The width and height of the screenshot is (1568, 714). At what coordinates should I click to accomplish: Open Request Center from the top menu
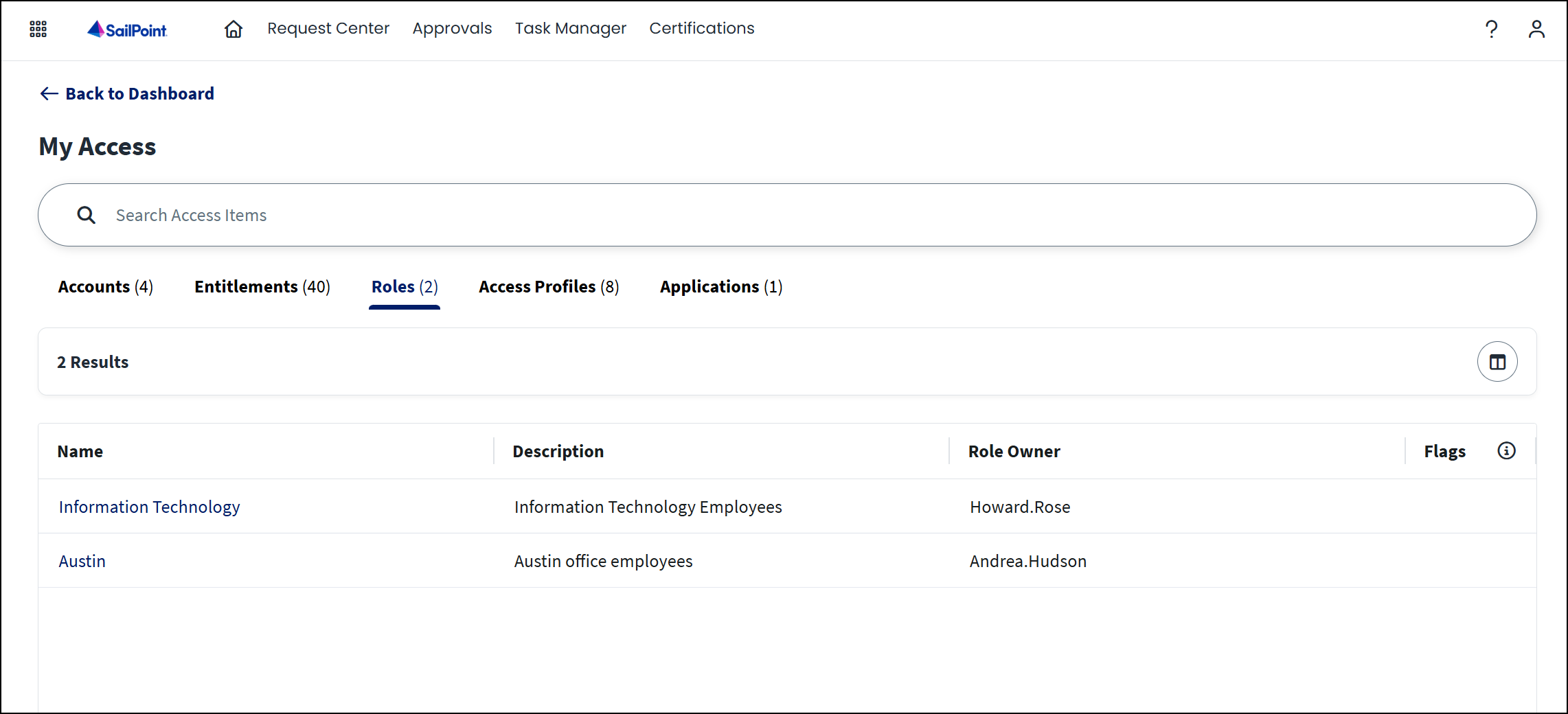click(x=328, y=28)
